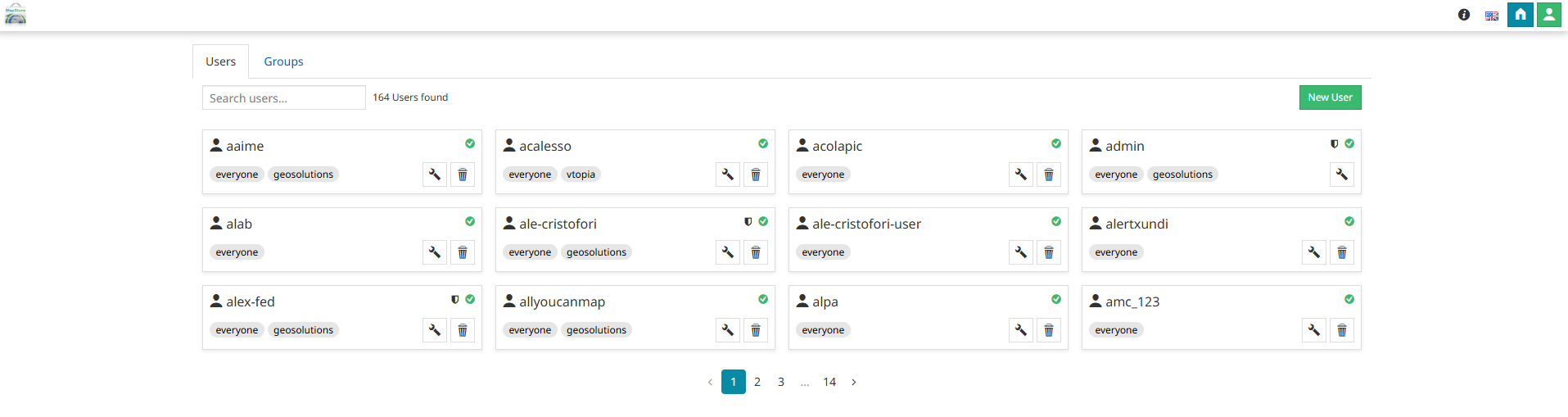
Task: Edit the admin user with wrench icon
Action: pos(1341,175)
